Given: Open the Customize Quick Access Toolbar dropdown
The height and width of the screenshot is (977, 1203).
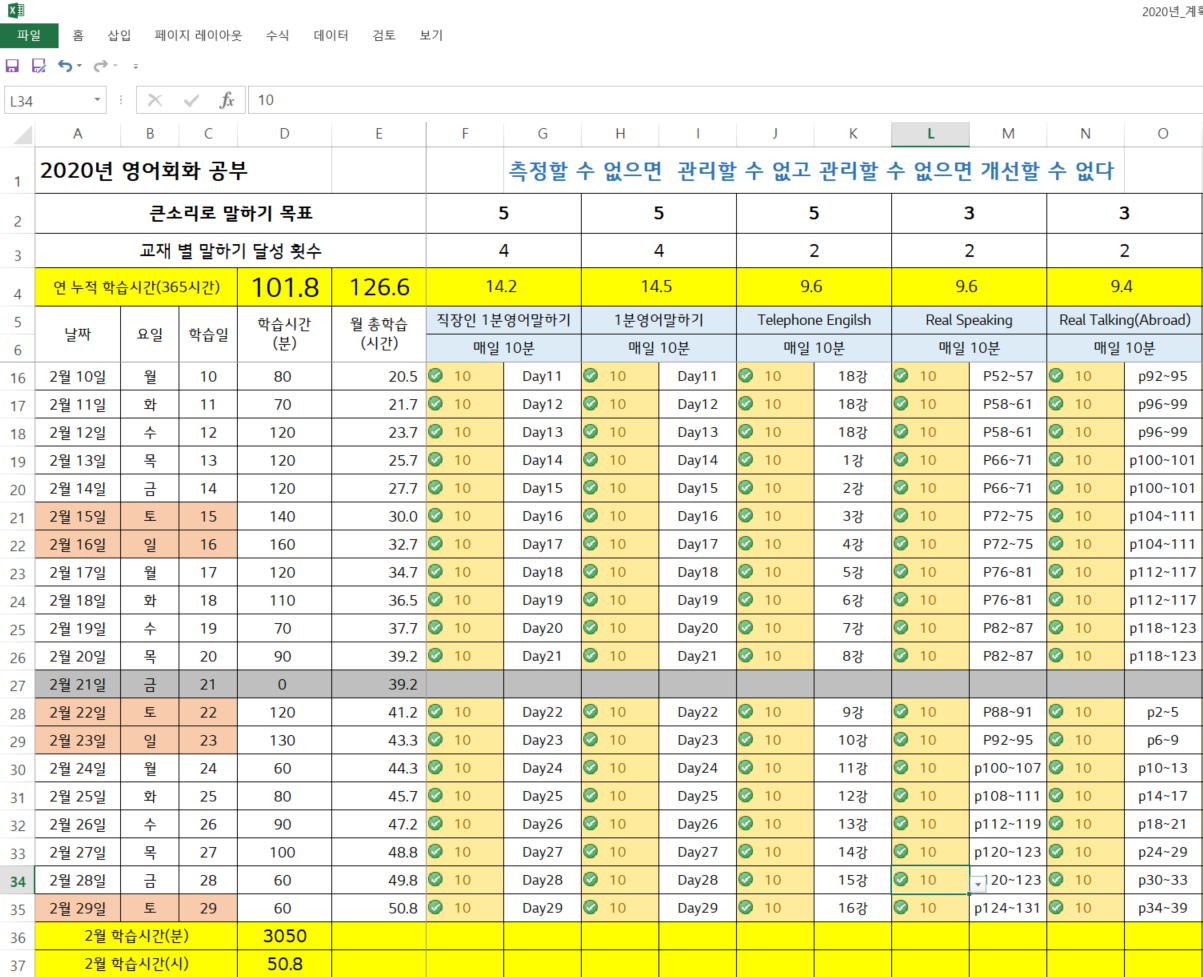Looking at the screenshot, I should click(135, 66).
